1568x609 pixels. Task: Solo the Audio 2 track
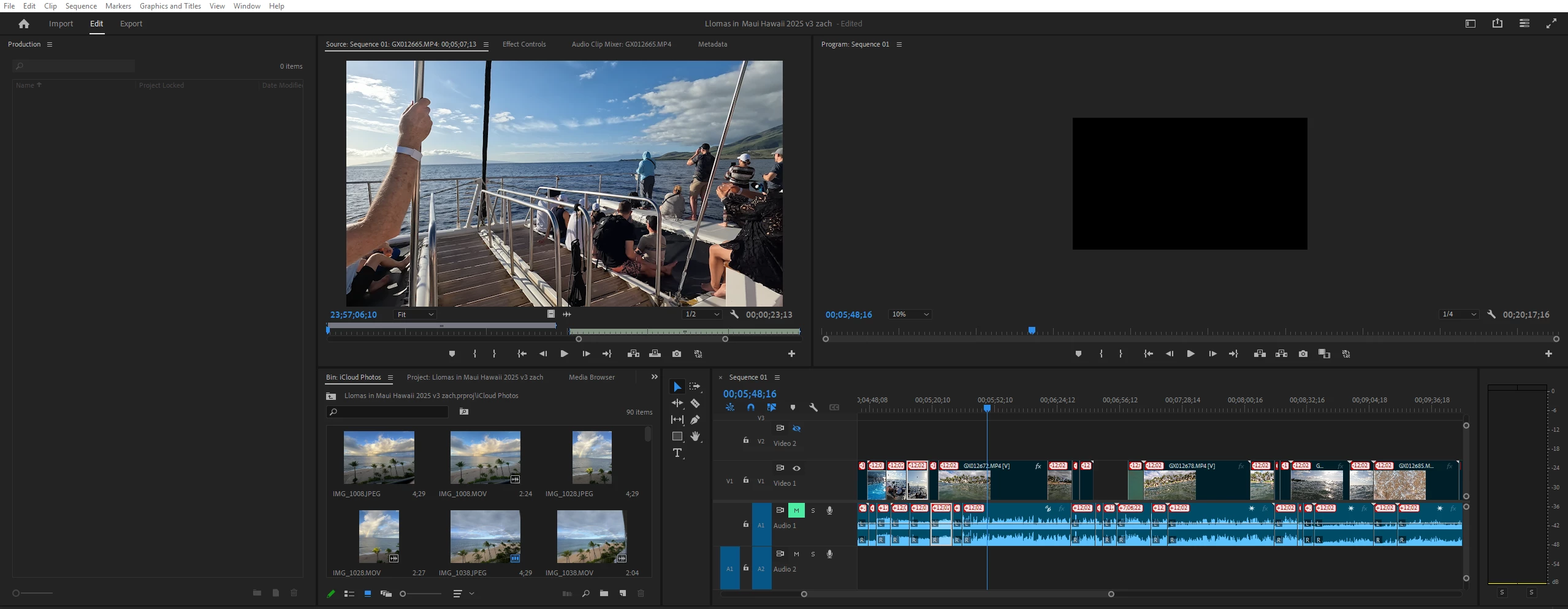813,554
